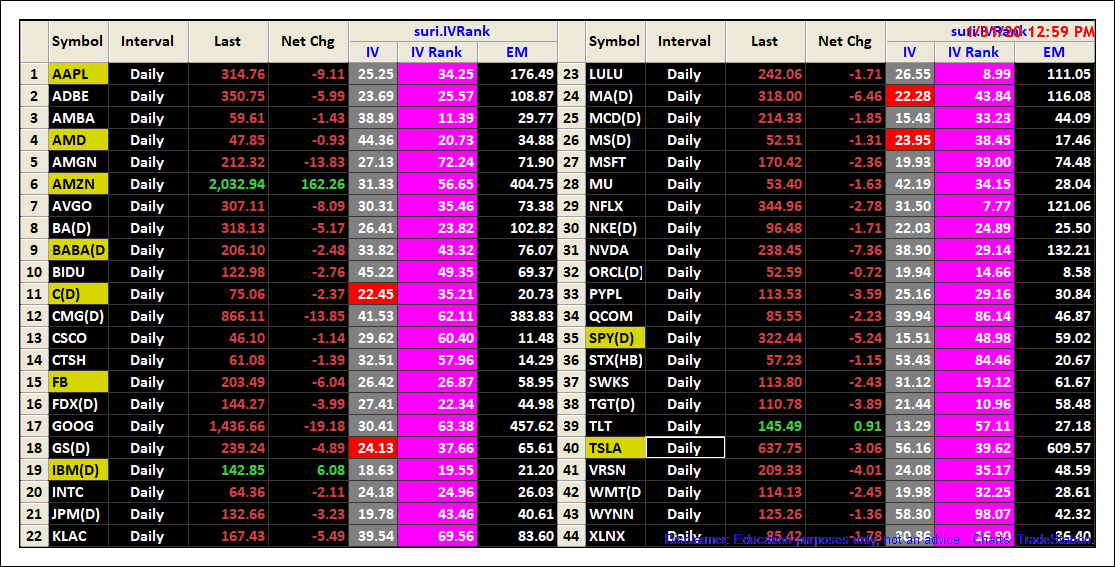
Task: Select the ORCL(D) symbol cell
Action: point(615,272)
